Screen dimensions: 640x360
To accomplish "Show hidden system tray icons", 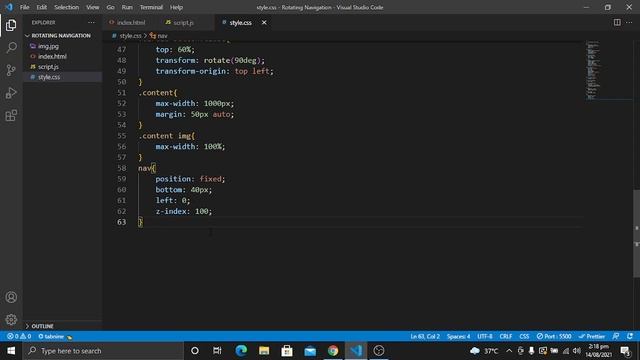I will 509,351.
